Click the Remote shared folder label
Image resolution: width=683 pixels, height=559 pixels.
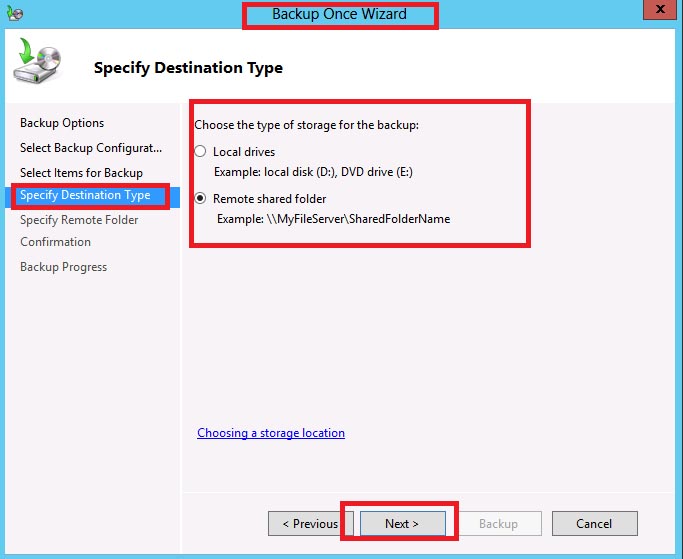tap(269, 199)
